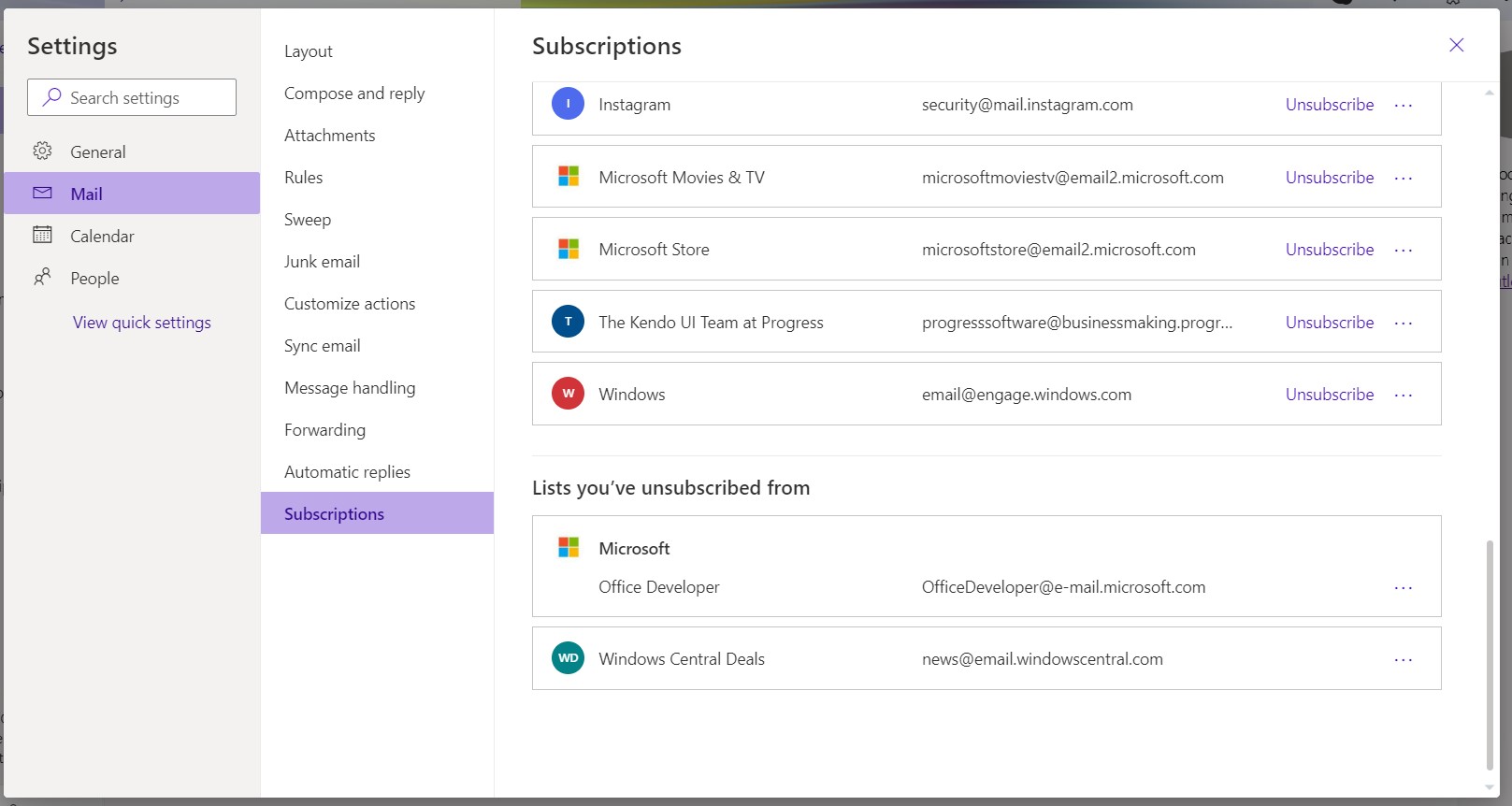Go to Automatic replies settings
This screenshot has height=806, width=1512.
(347, 472)
